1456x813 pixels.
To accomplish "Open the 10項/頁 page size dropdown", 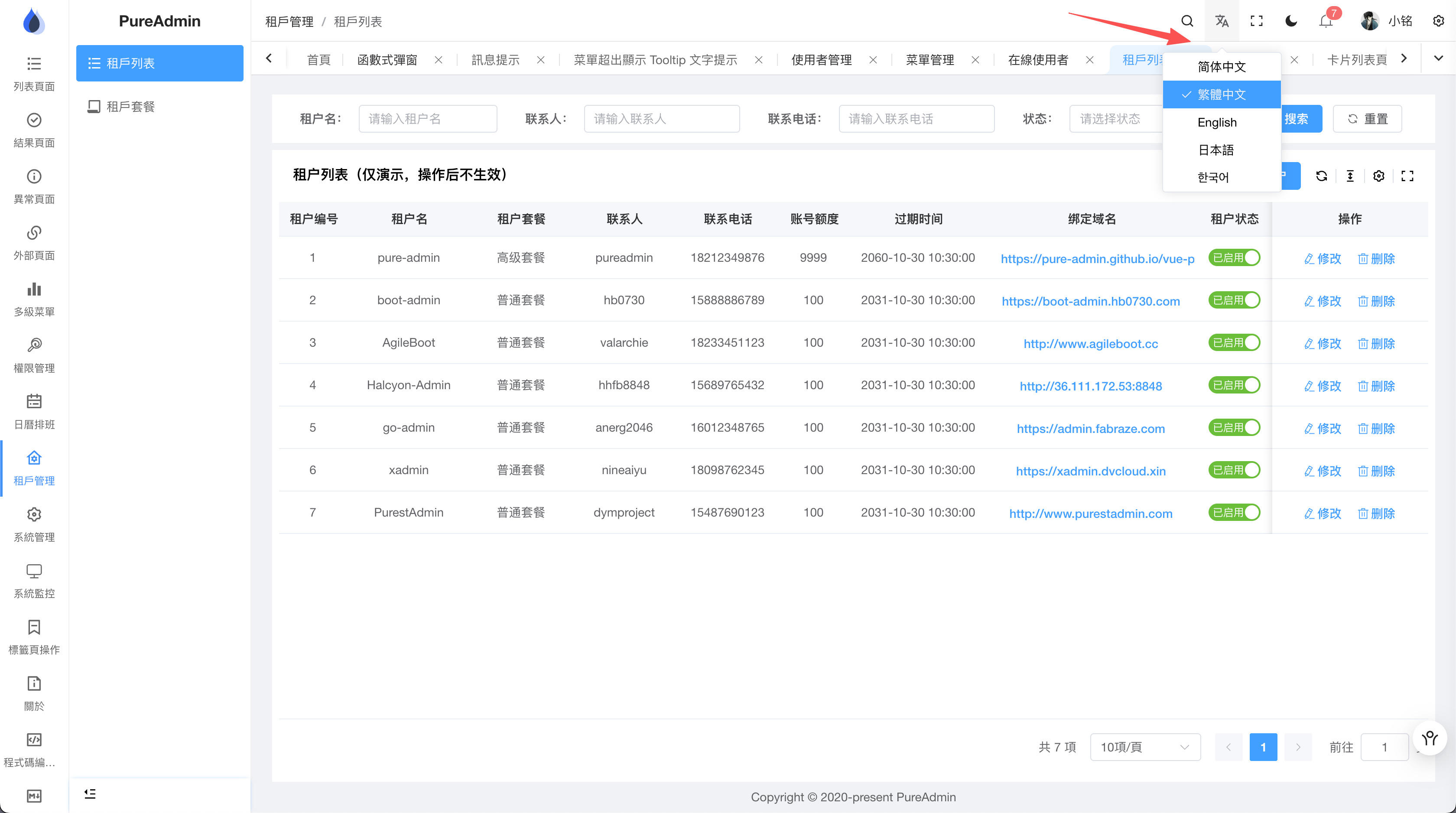I will pos(1144,747).
